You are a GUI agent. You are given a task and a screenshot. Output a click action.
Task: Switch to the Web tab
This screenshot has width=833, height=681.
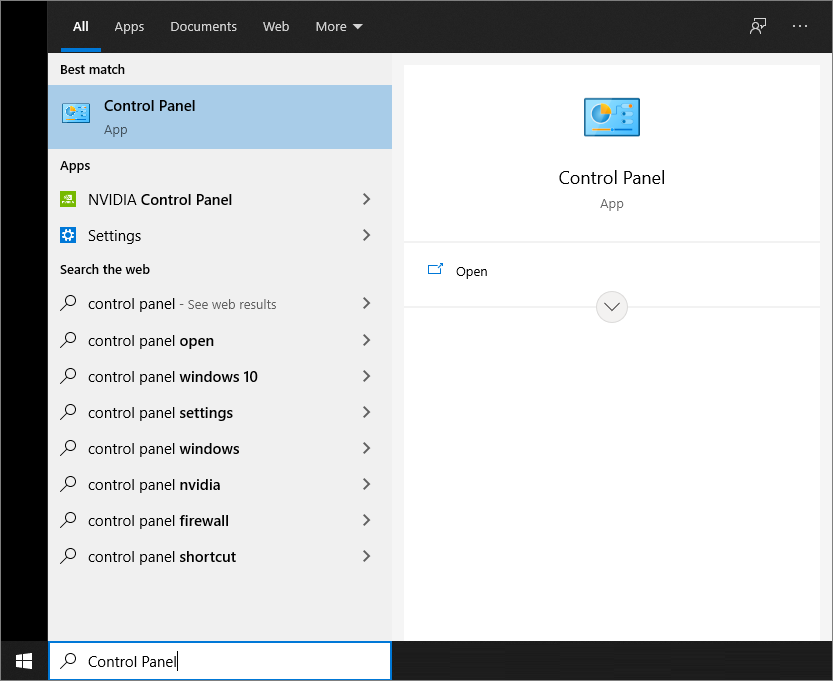[276, 27]
